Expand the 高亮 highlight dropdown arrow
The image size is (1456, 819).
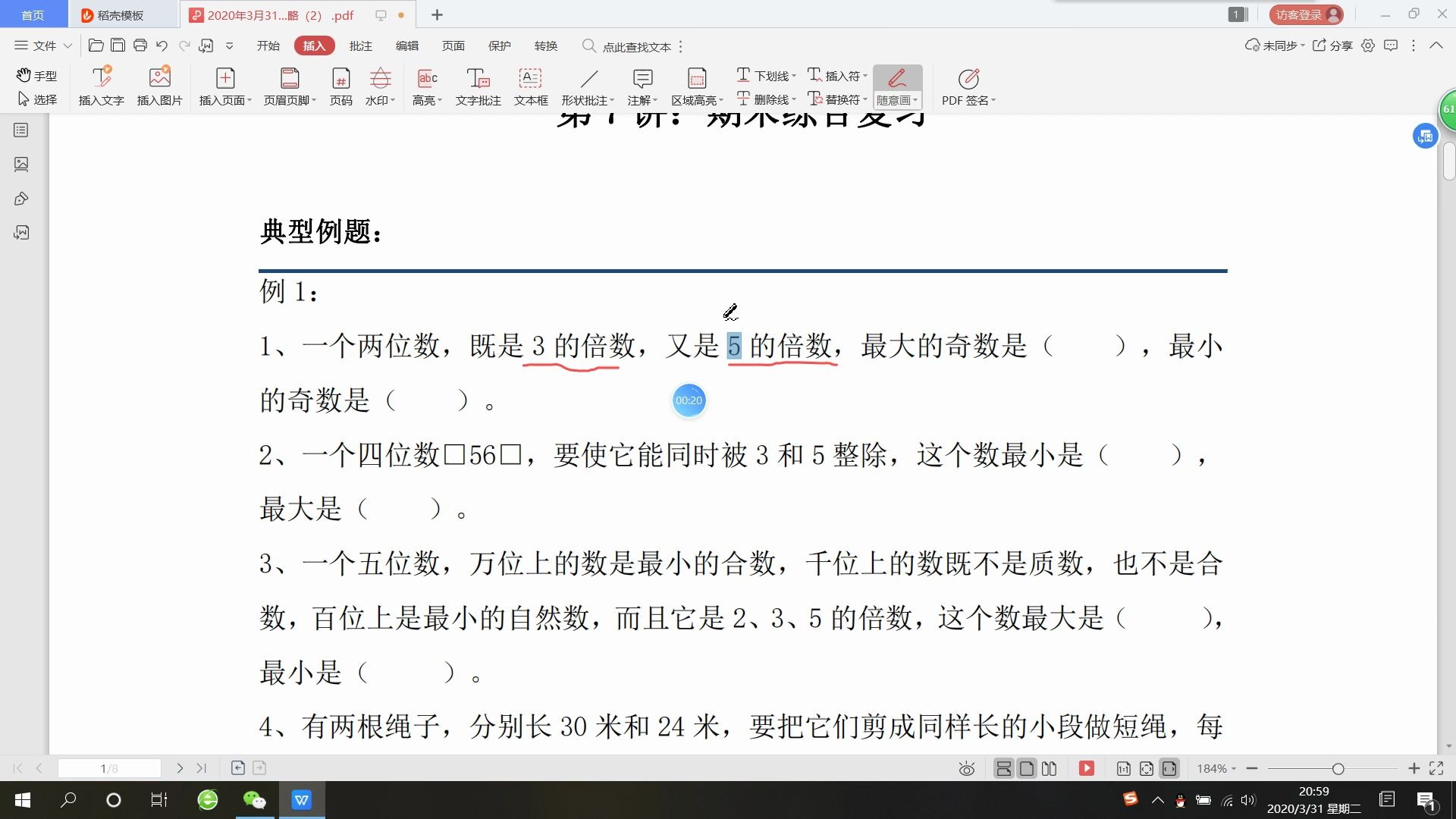[440, 99]
